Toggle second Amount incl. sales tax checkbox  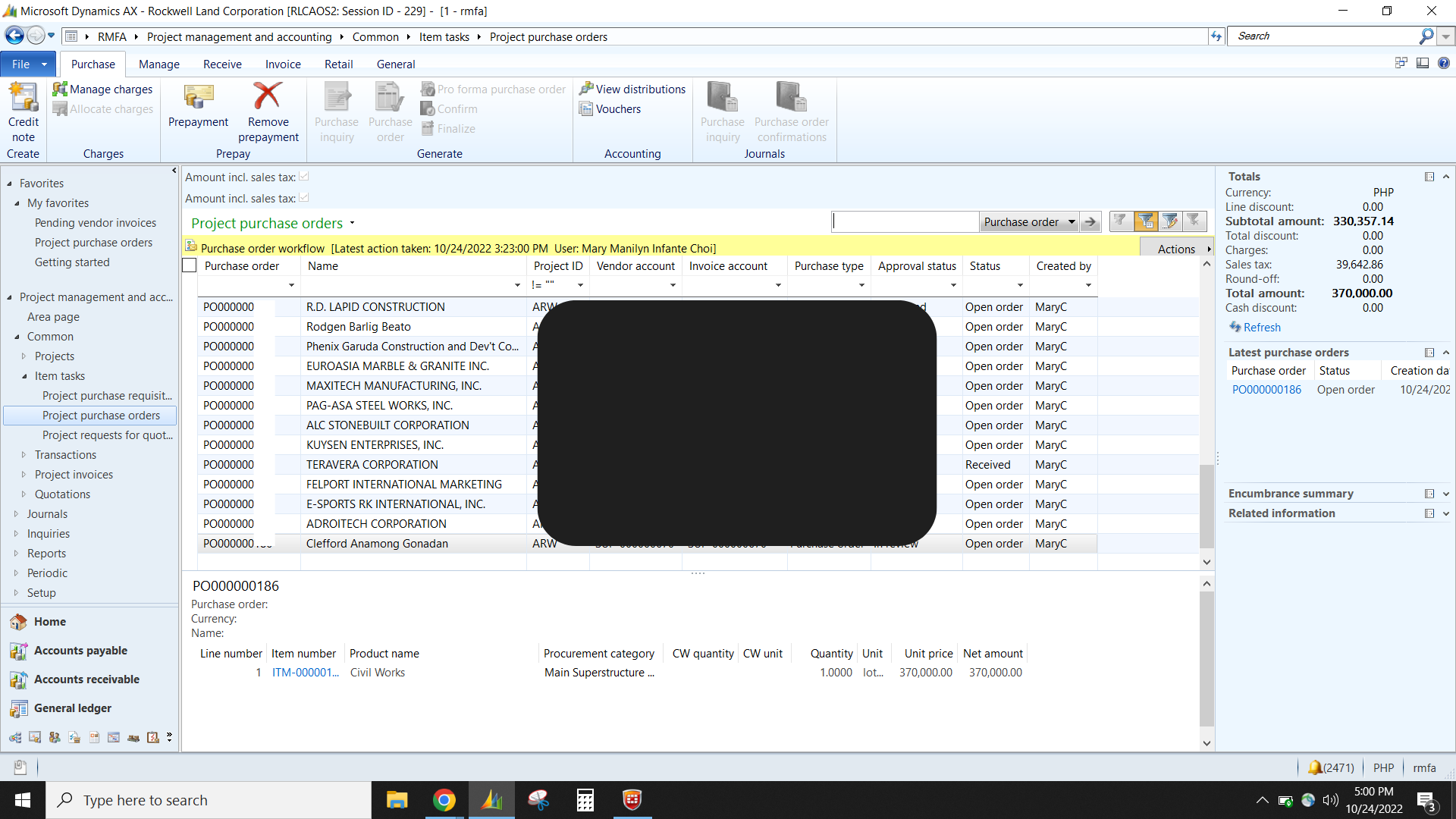304,198
